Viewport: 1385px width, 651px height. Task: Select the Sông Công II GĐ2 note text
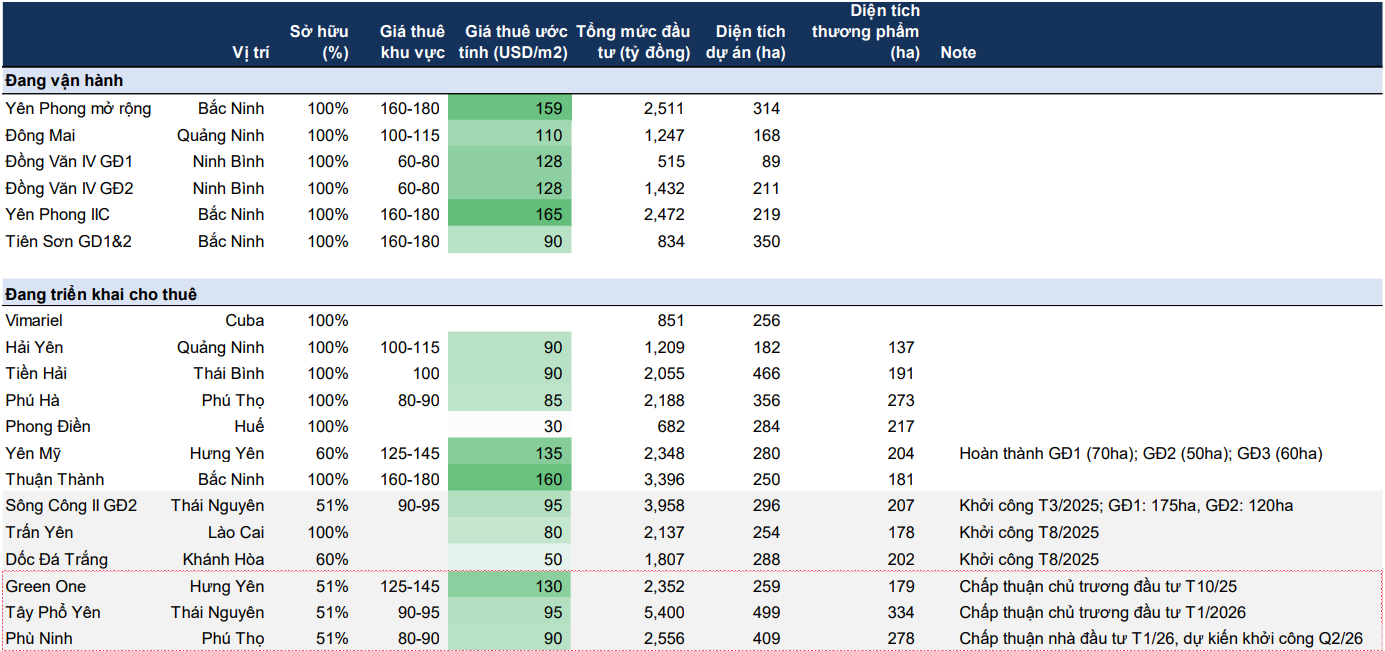pyautogui.click(x=1125, y=507)
